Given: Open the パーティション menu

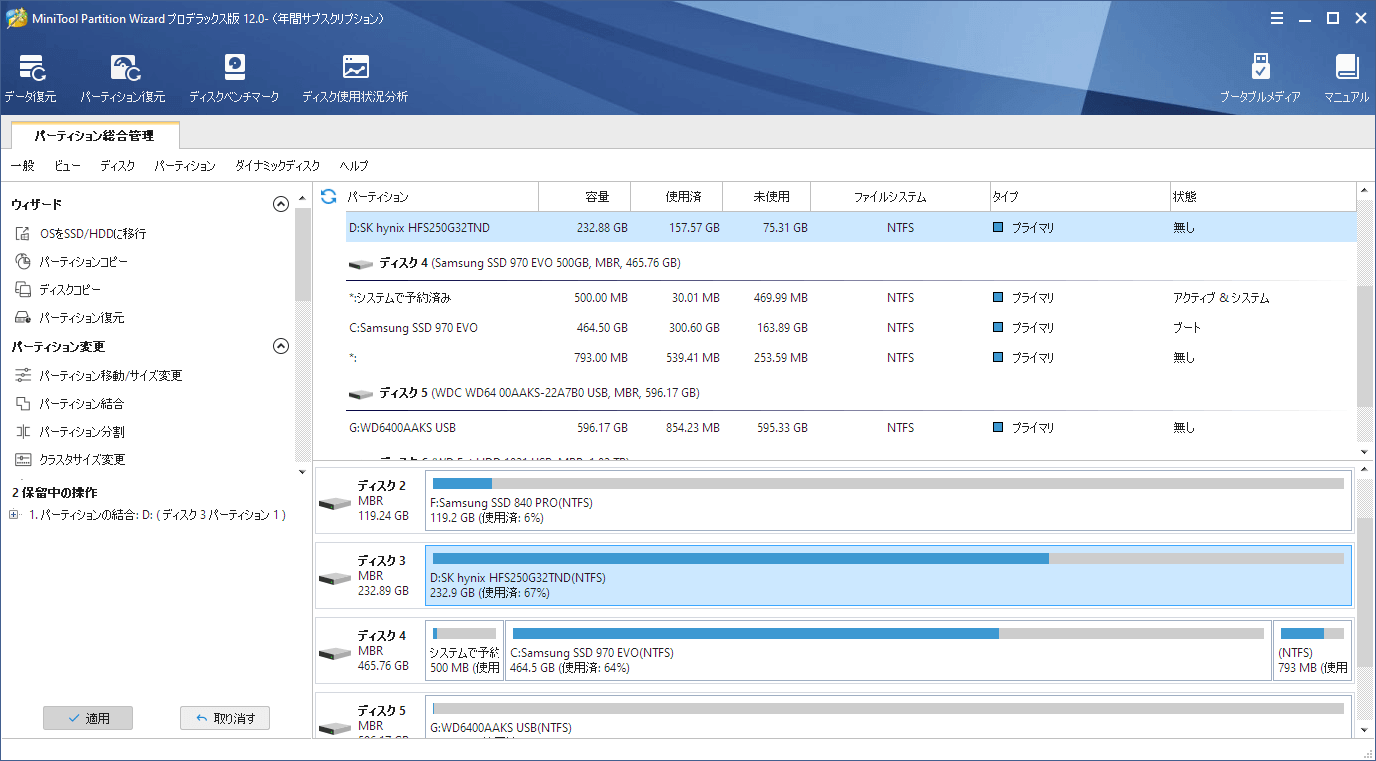Looking at the screenshot, I should [x=185, y=166].
